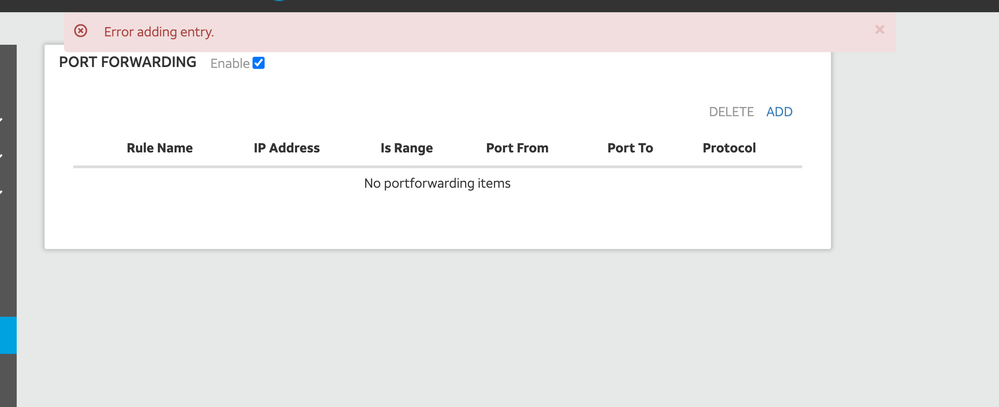Click the No portforwarding items row
Screen dimensions: 999x407
437,183
